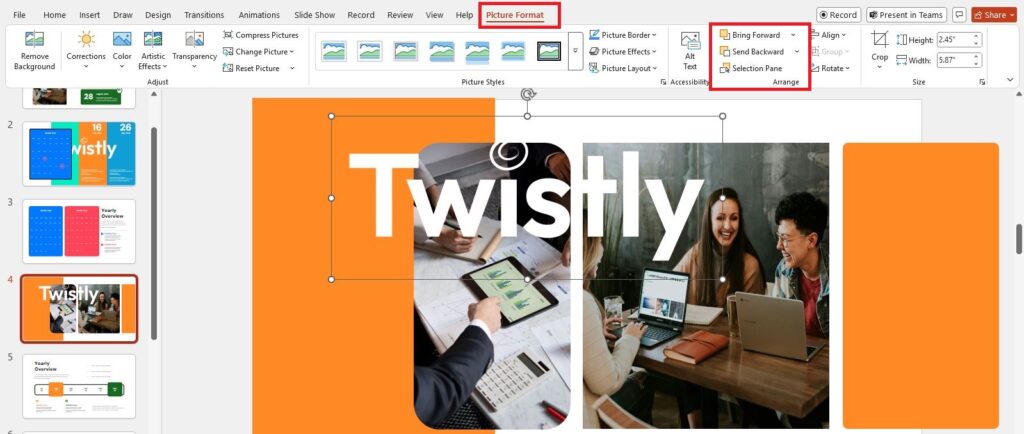1024x434 pixels.
Task: Click the Alt Text icon
Action: tap(690, 40)
